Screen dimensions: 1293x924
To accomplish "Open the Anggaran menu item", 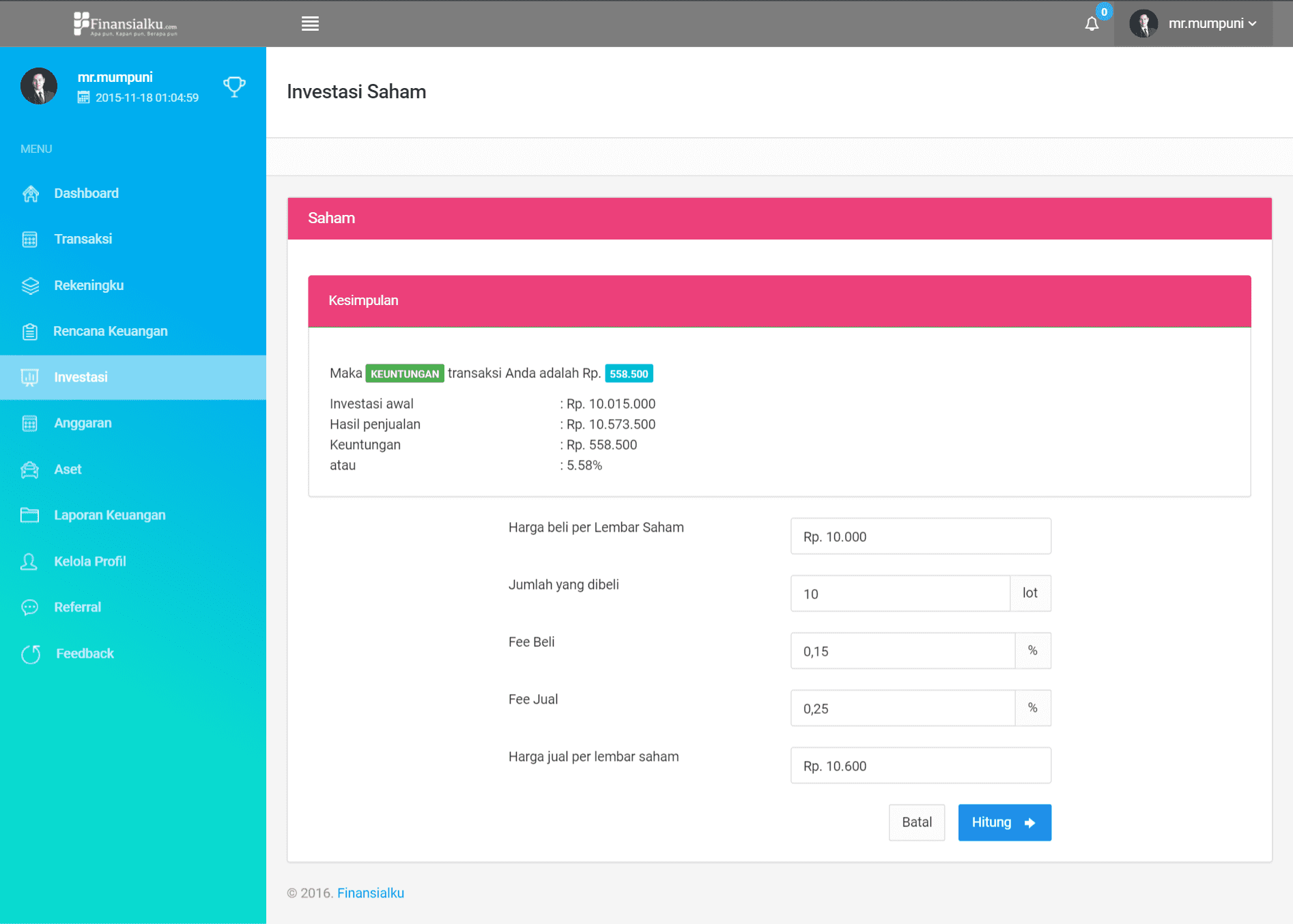I will click(x=83, y=423).
